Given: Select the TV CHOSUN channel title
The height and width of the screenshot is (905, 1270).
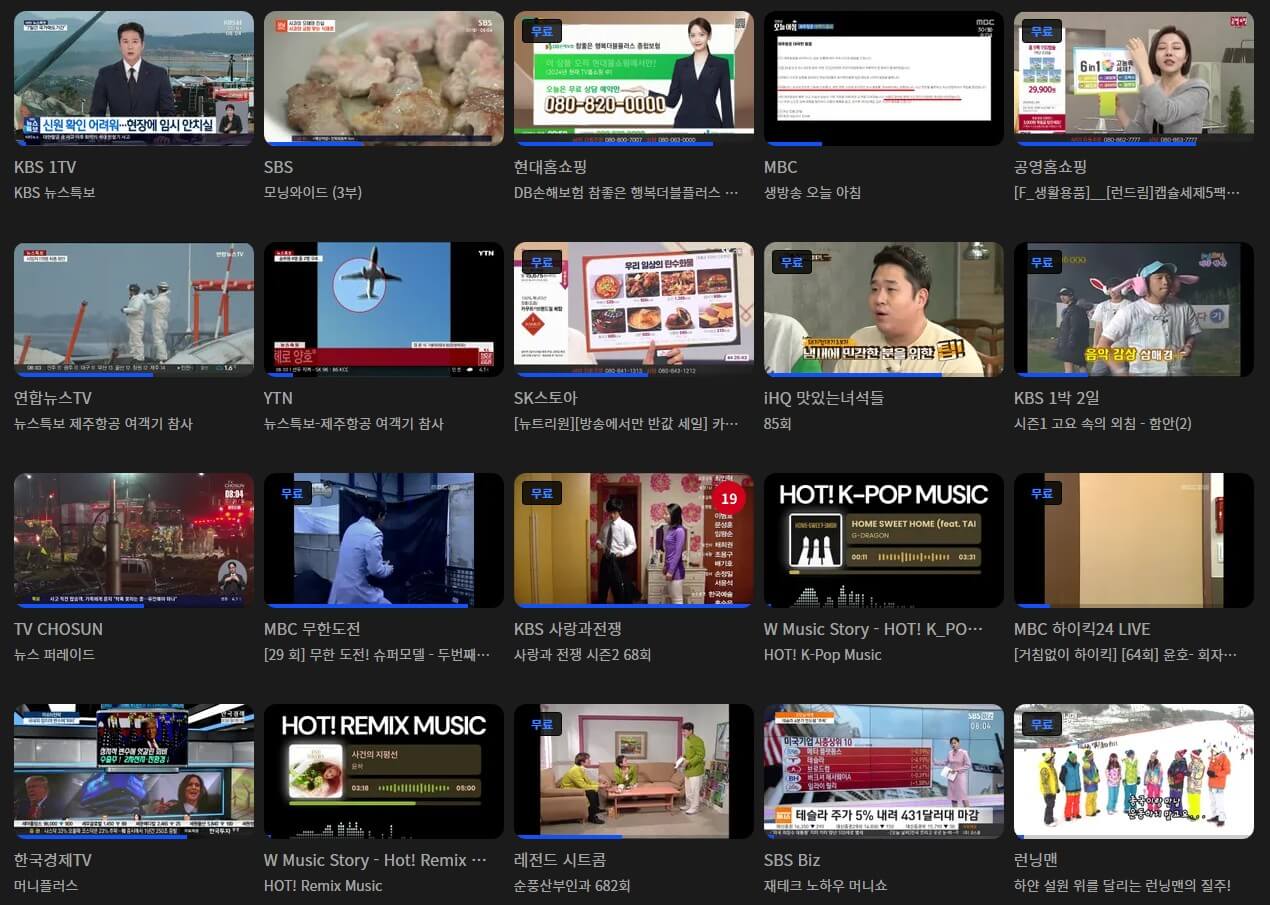Looking at the screenshot, I should (x=58, y=629).
